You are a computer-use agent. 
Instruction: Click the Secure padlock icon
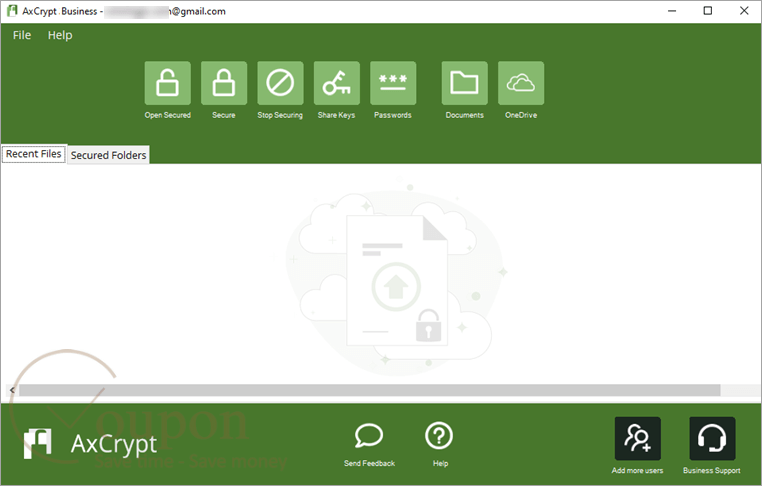[224, 83]
